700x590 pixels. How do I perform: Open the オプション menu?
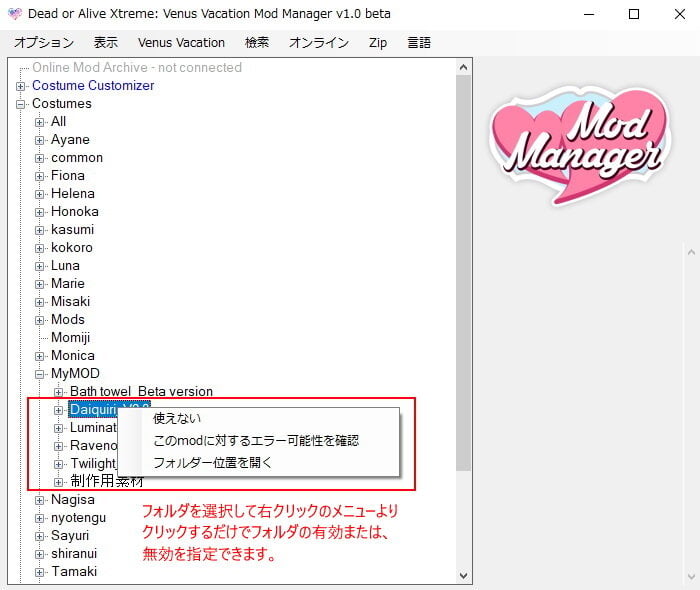[x=44, y=43]
